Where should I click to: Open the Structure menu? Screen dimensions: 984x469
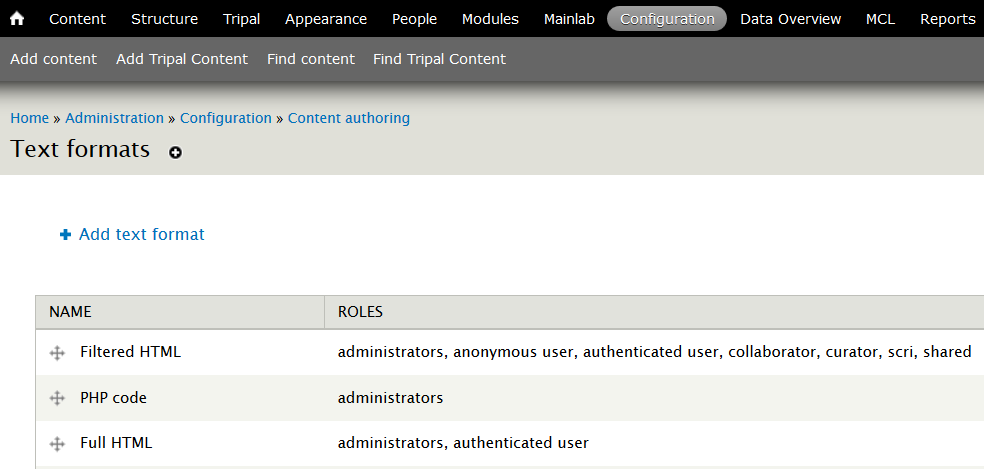[164, 19]
